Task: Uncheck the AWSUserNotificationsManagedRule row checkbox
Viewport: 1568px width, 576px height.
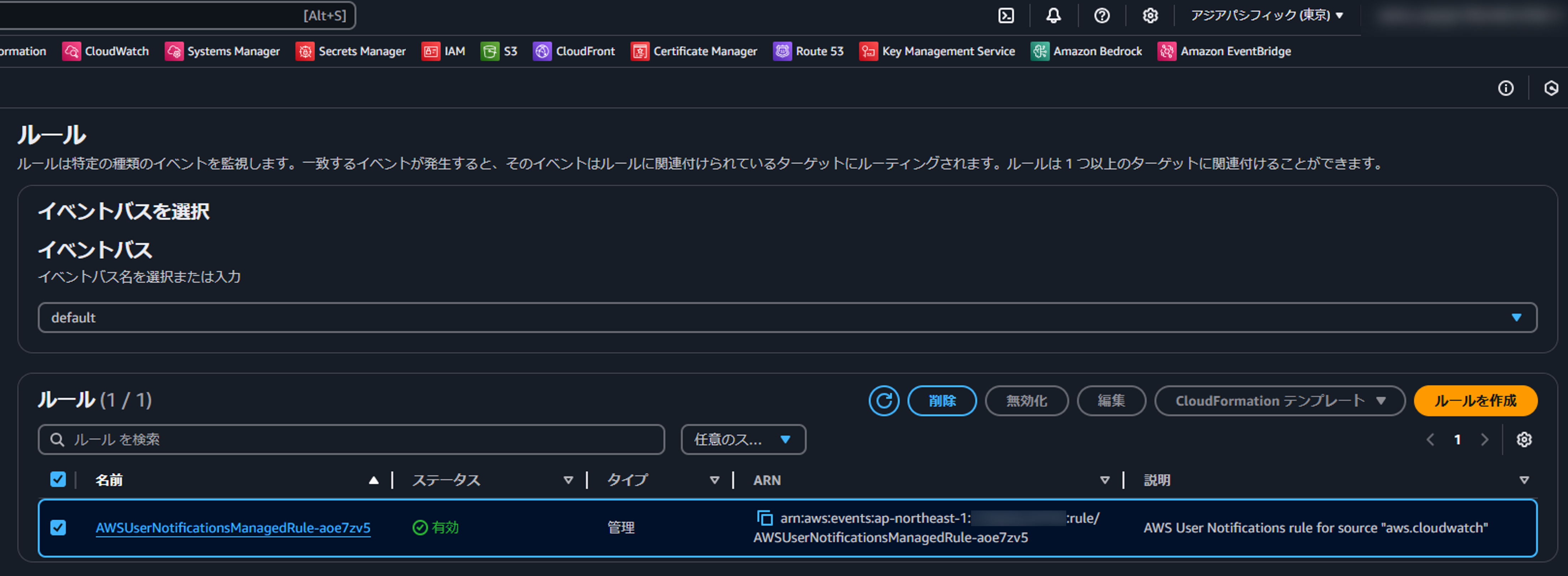Action: point(58,527)
